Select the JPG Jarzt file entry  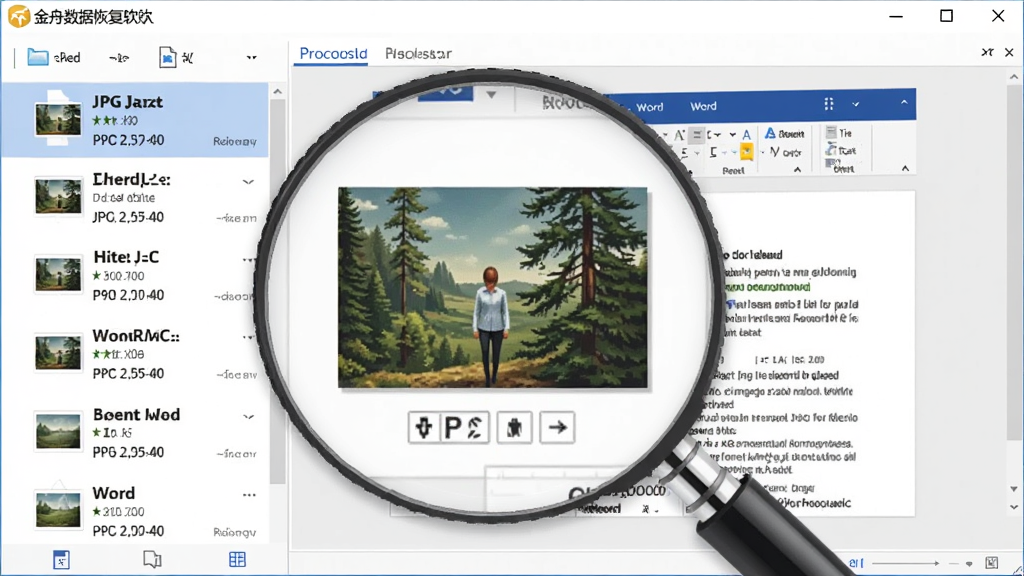(x=135, y=120)
